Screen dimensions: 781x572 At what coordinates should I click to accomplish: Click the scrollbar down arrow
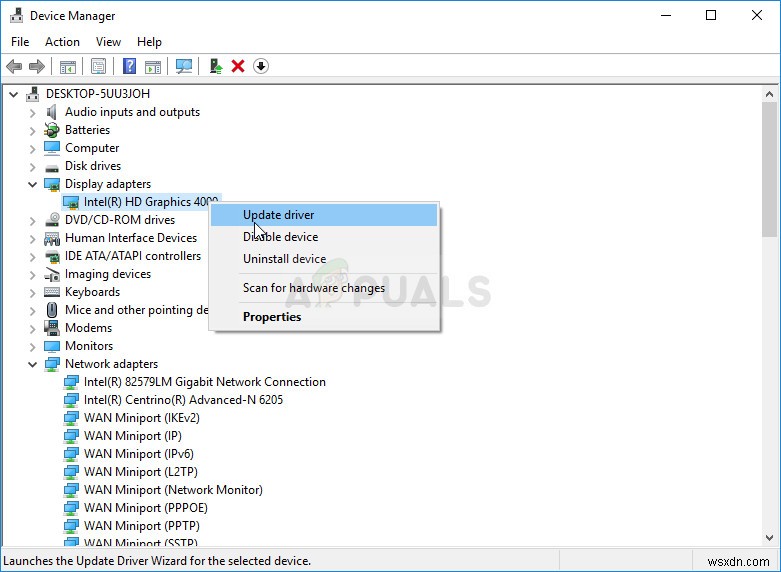coord(769,538)
